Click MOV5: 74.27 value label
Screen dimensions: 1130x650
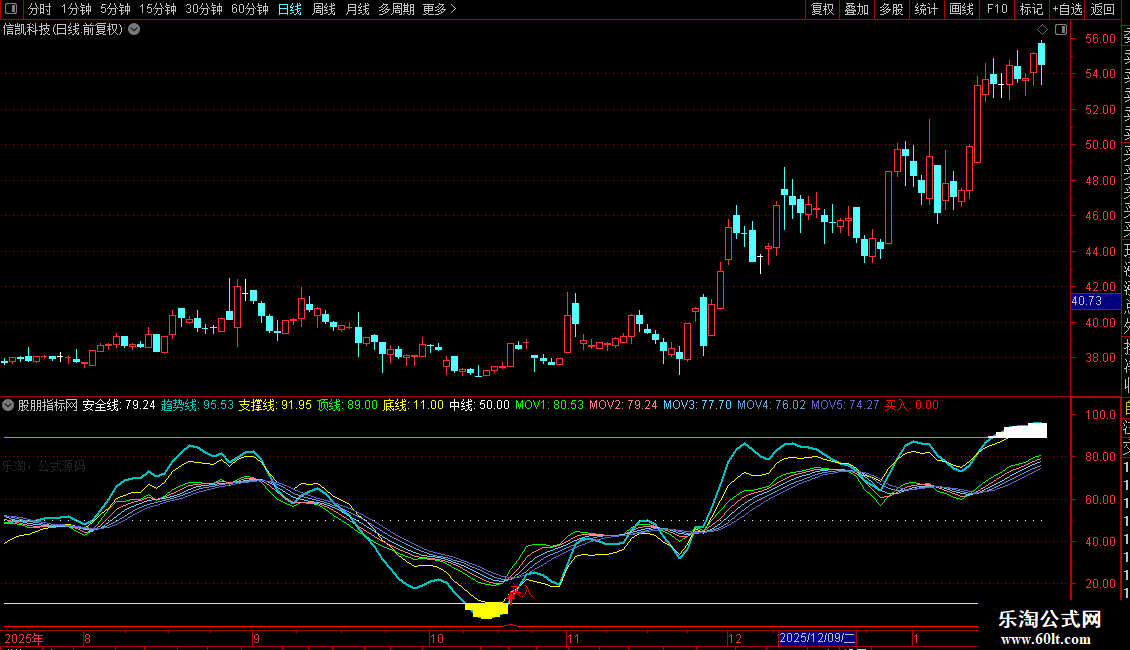pyautogui.click(x=845, y=405)
